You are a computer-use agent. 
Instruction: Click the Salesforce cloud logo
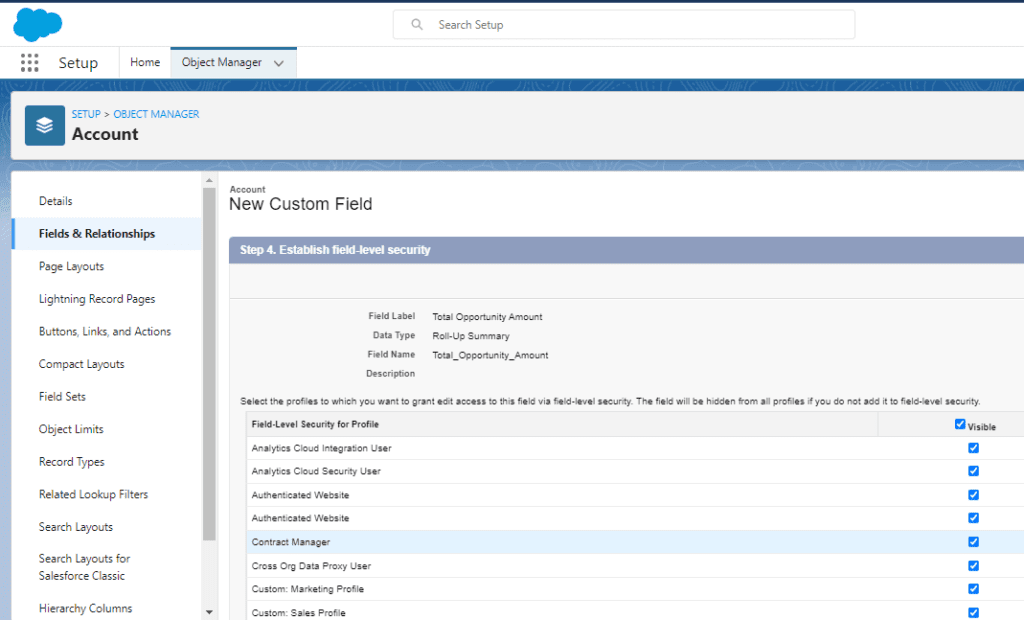(37, 25)
